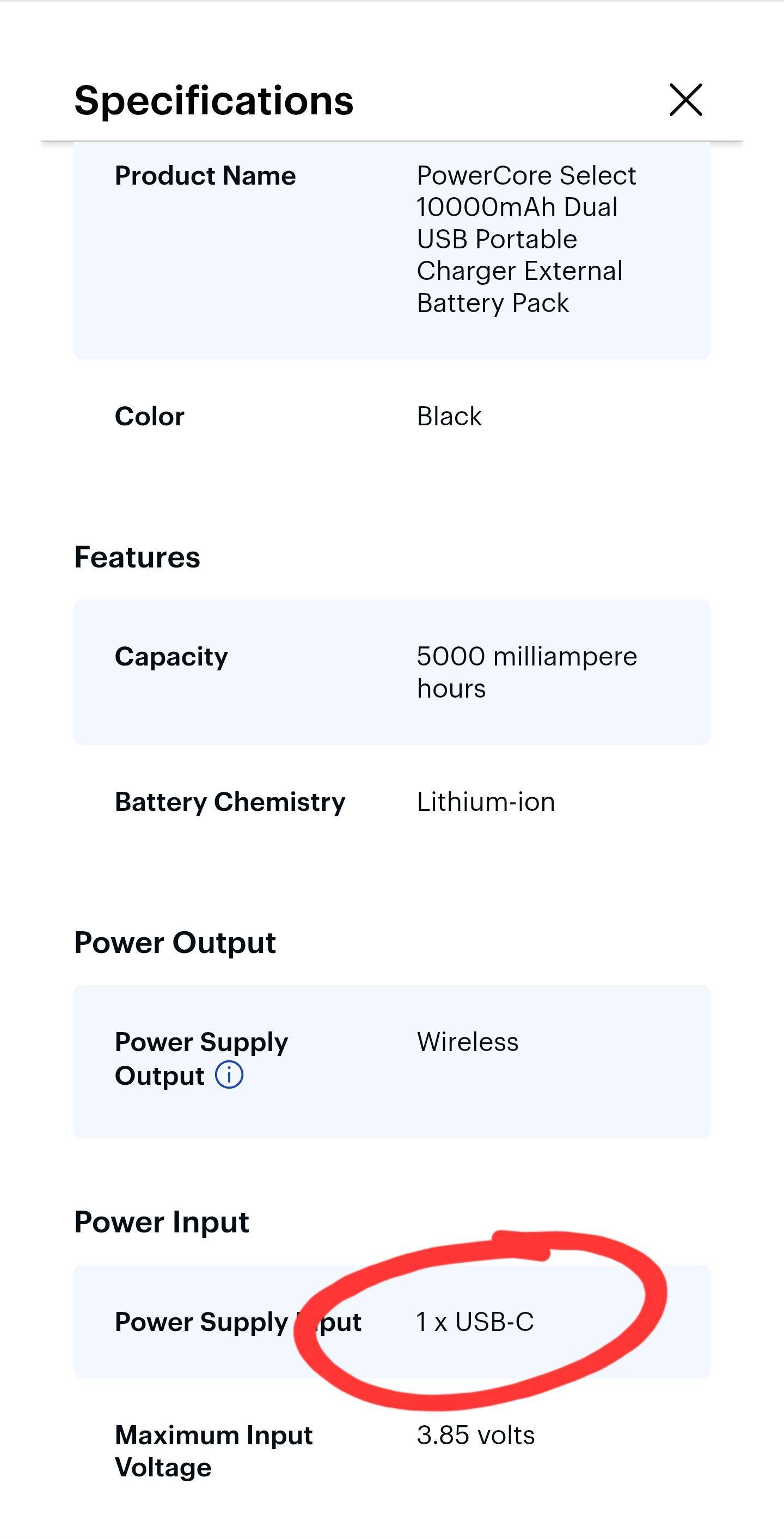Click the Lithium-ion value
This screenshot has height=1539, width=784.
486,802
